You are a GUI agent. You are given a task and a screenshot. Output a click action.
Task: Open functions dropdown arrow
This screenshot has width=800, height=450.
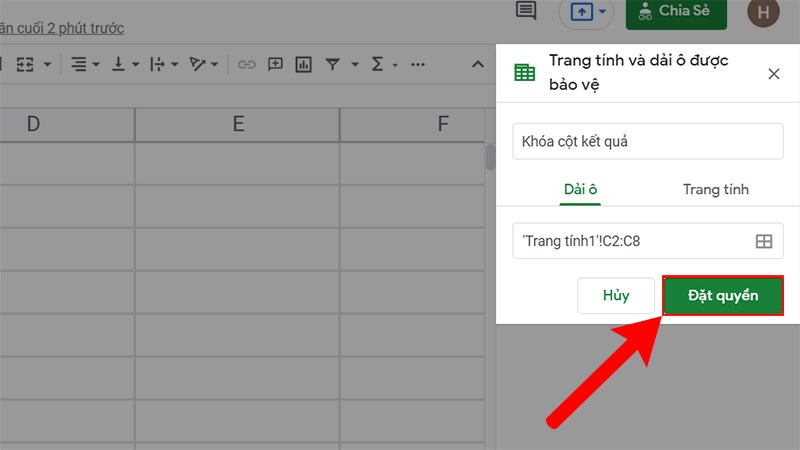click(395, 65)
